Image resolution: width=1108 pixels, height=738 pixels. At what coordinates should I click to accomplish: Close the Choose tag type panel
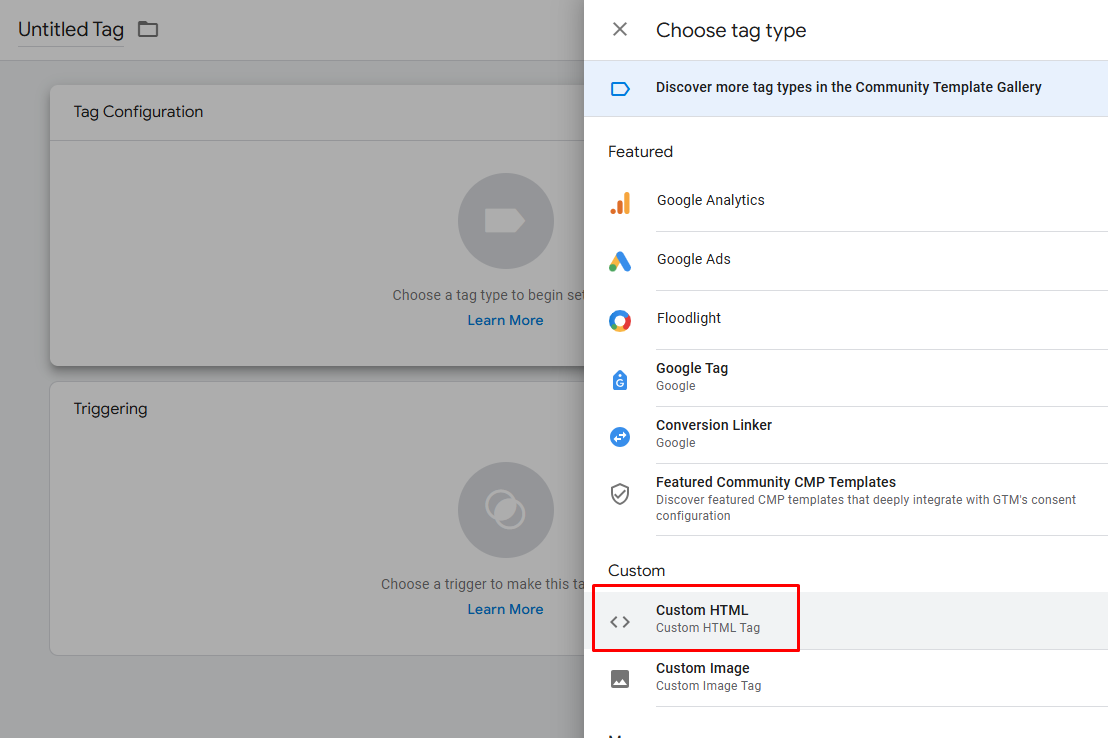(620, 30)
